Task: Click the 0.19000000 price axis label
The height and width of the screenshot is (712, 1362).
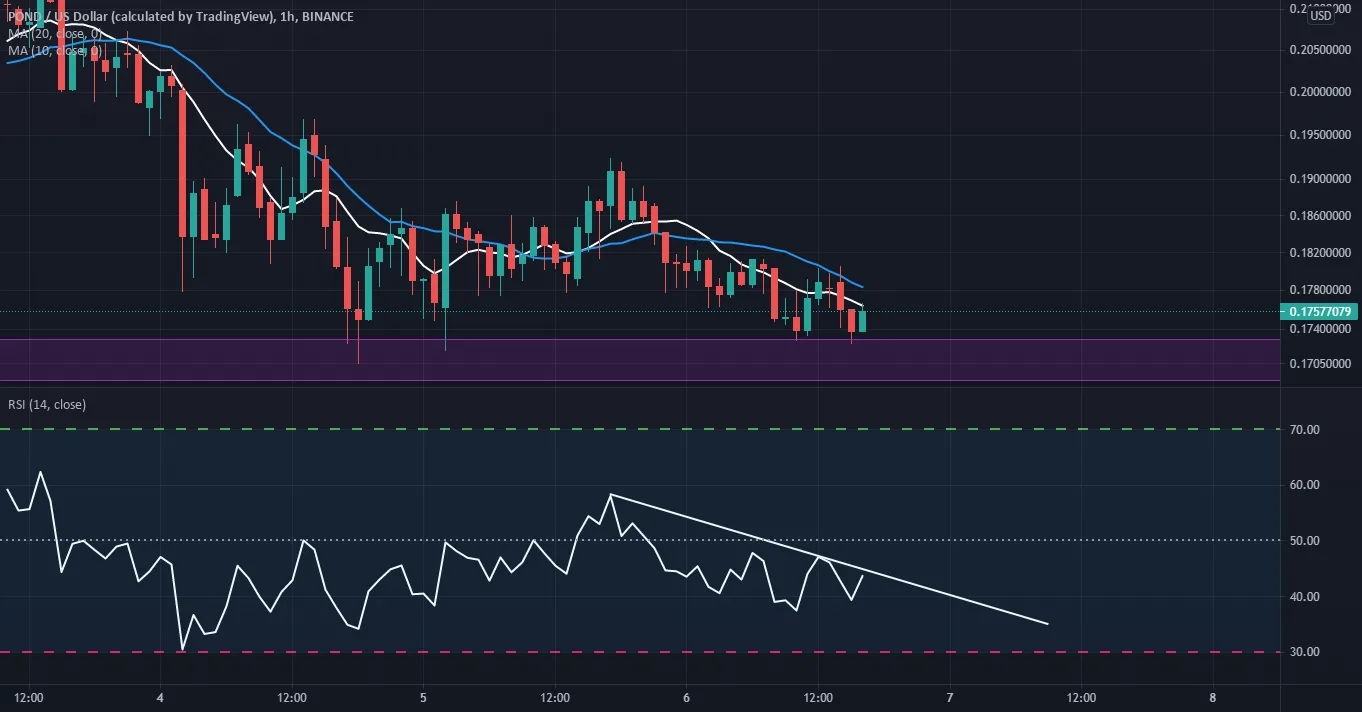Action: 1319,179
